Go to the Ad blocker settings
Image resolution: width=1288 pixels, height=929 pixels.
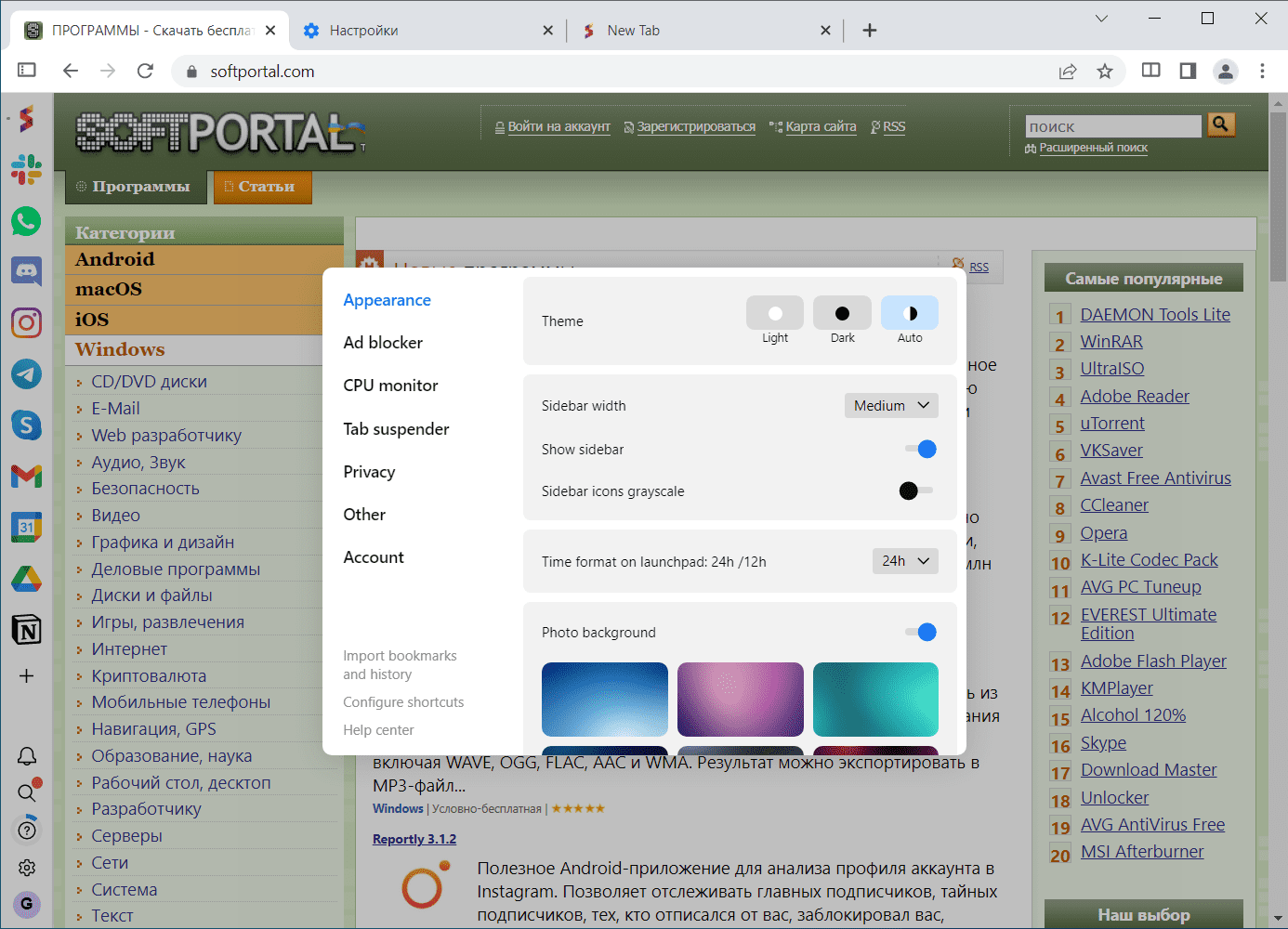[x=383, y=343]
